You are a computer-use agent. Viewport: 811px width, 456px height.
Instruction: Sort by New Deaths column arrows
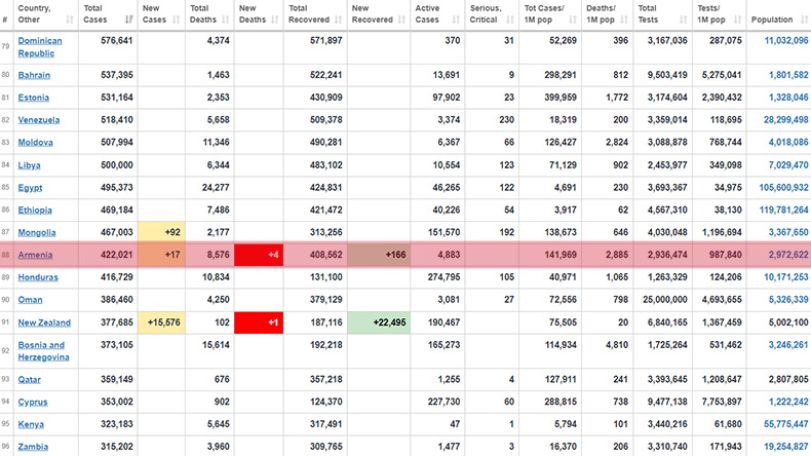[275, 20]
